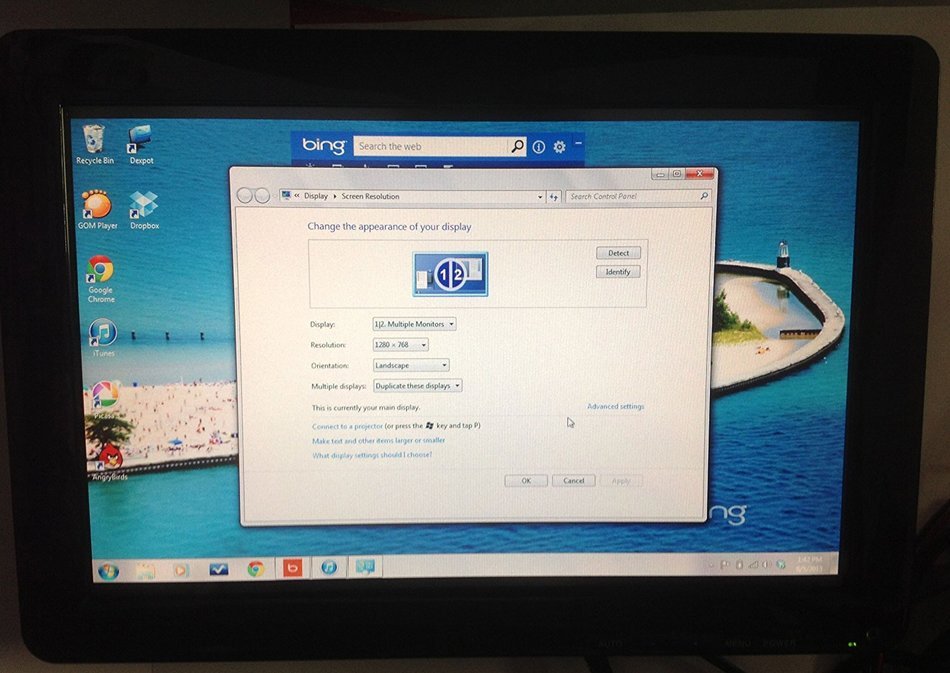Open the Dropbox desktop icon
This screenshot has height=673, width=950.
tap(144, 210)
